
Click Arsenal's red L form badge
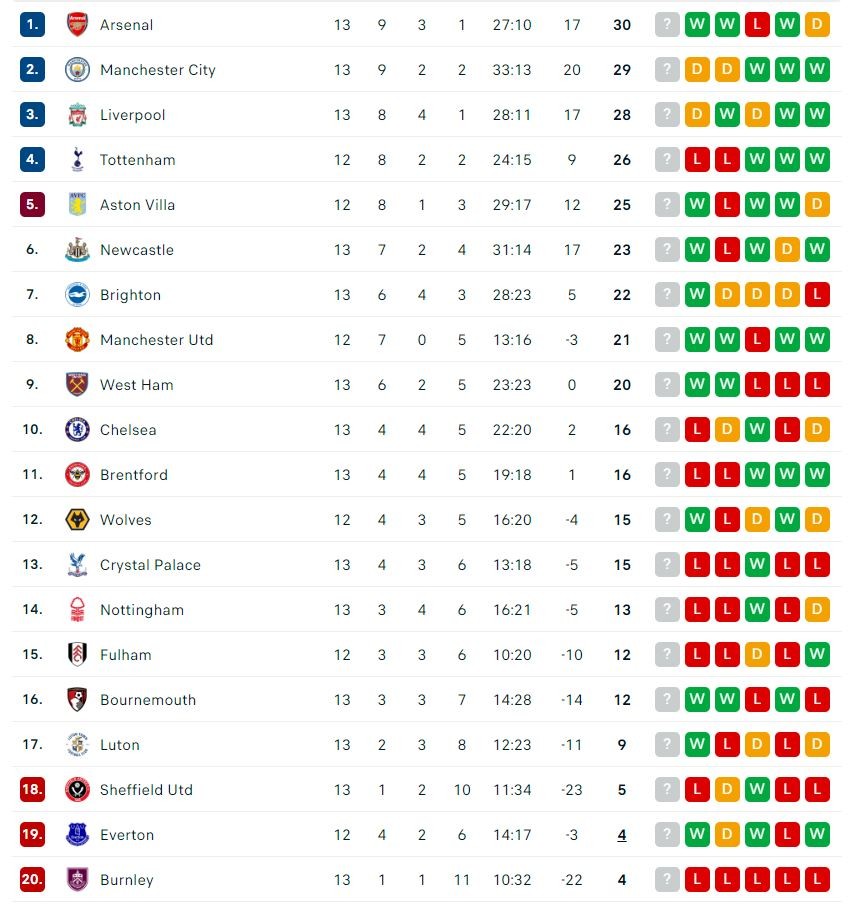pyautogui.click(x=757, y=25)
